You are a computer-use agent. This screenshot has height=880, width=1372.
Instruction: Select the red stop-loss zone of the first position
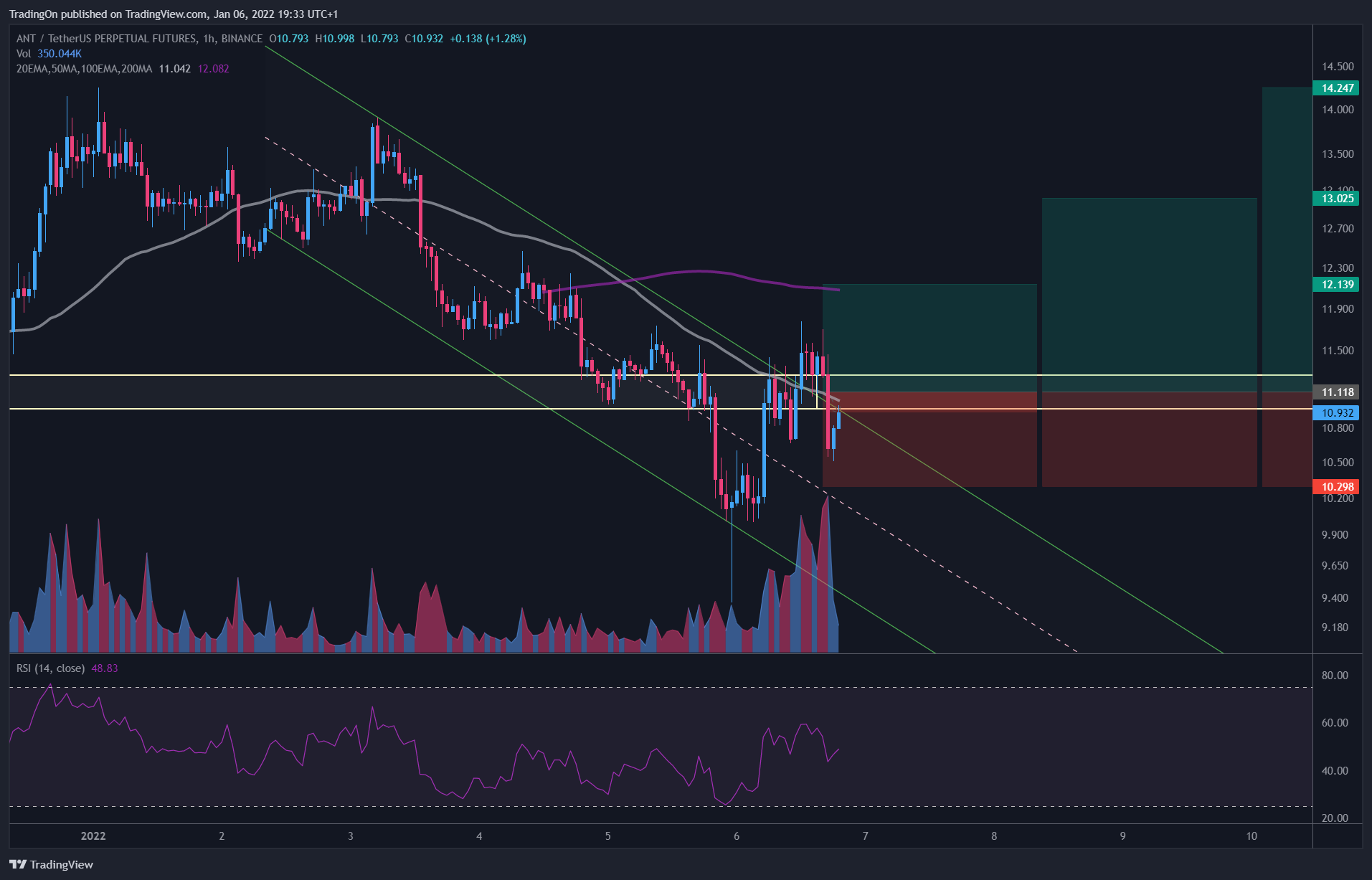pyautogui.click(x=929, y=440)
